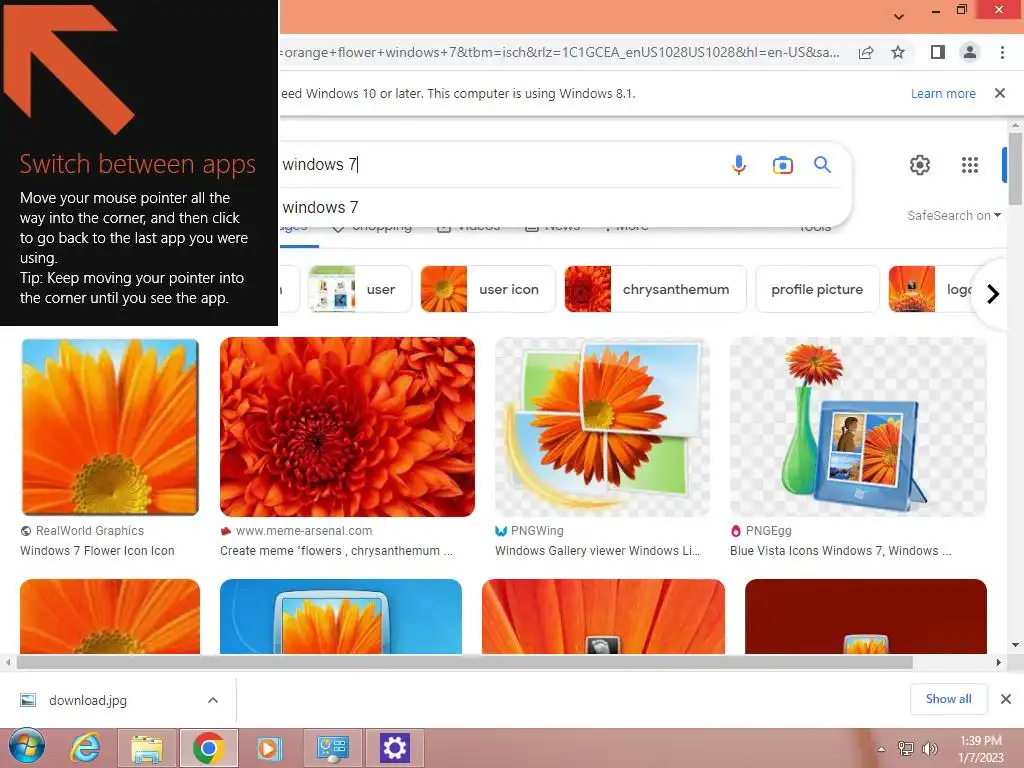Open the RealWorld Graphics flower icon image
Viewport: 1024px width, 768px height.
pyautogui.click(x=110, y=426)
